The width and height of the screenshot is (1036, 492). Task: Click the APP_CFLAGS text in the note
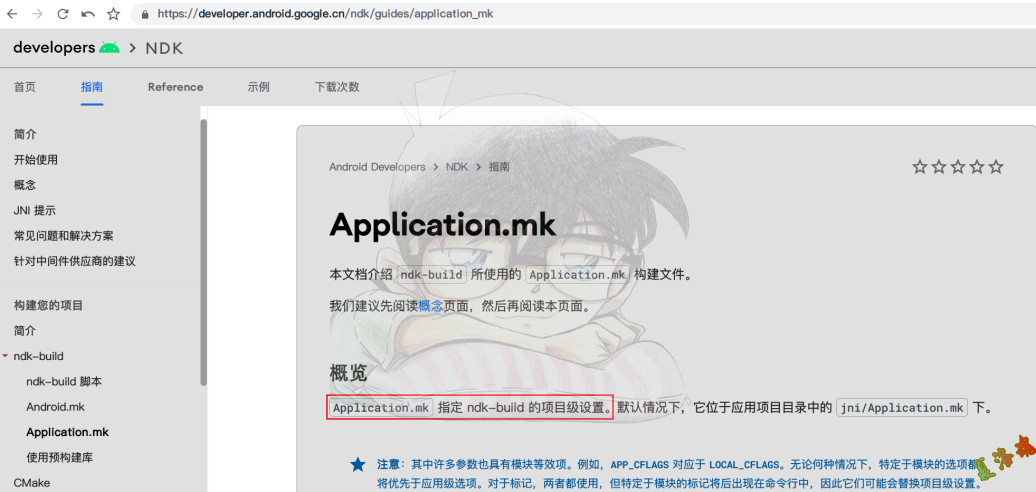[639, 464]
